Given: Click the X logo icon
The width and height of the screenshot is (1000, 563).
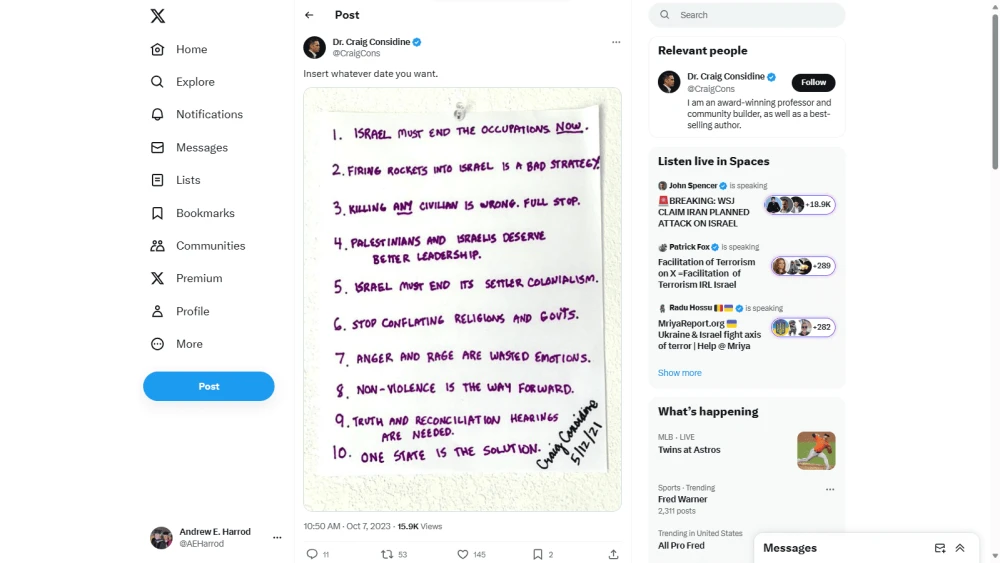Looking at the screenshot, I should tap(158, 16).
